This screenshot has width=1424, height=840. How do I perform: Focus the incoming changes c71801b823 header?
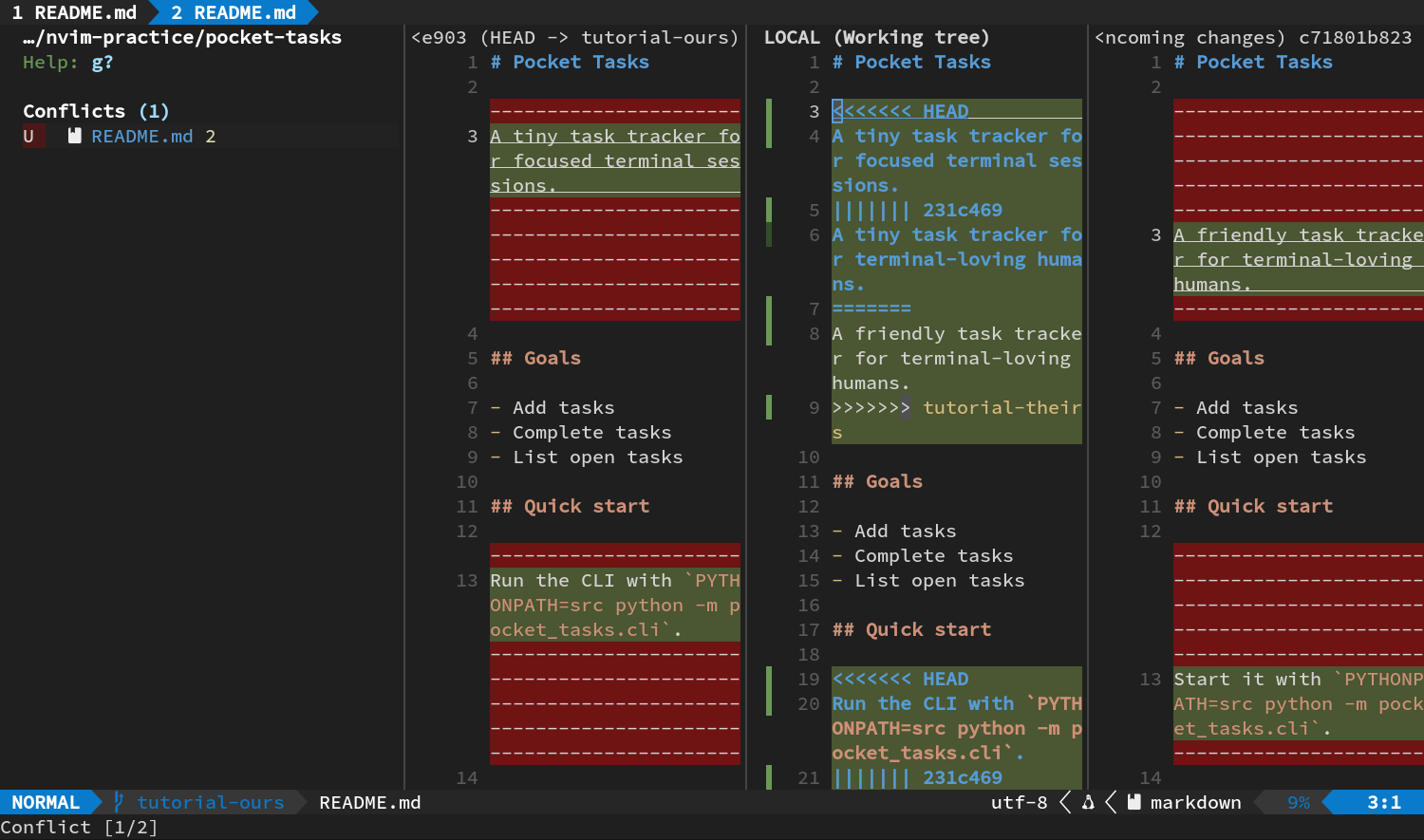click(x=1253, y=37)
